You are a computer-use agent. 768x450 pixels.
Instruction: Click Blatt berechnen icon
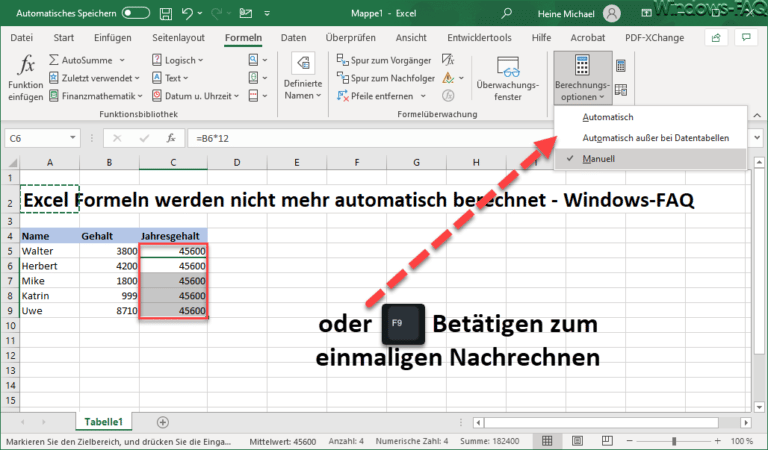tap(621, 90)
